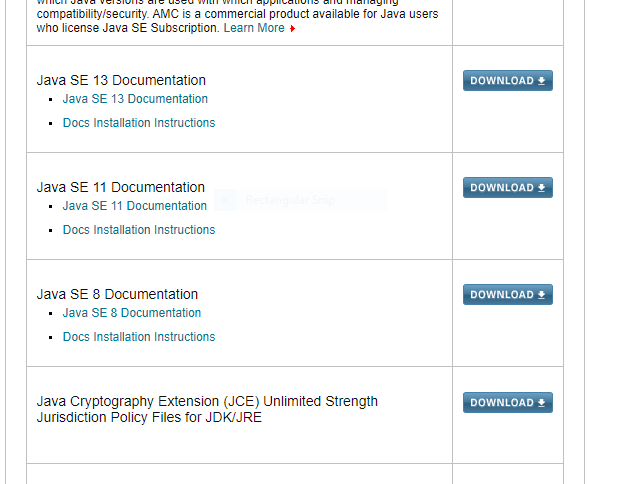Open the Java SE 13 Documentation bullet link
This screenshot has width=634, height=484.
(x=135, y=99)
